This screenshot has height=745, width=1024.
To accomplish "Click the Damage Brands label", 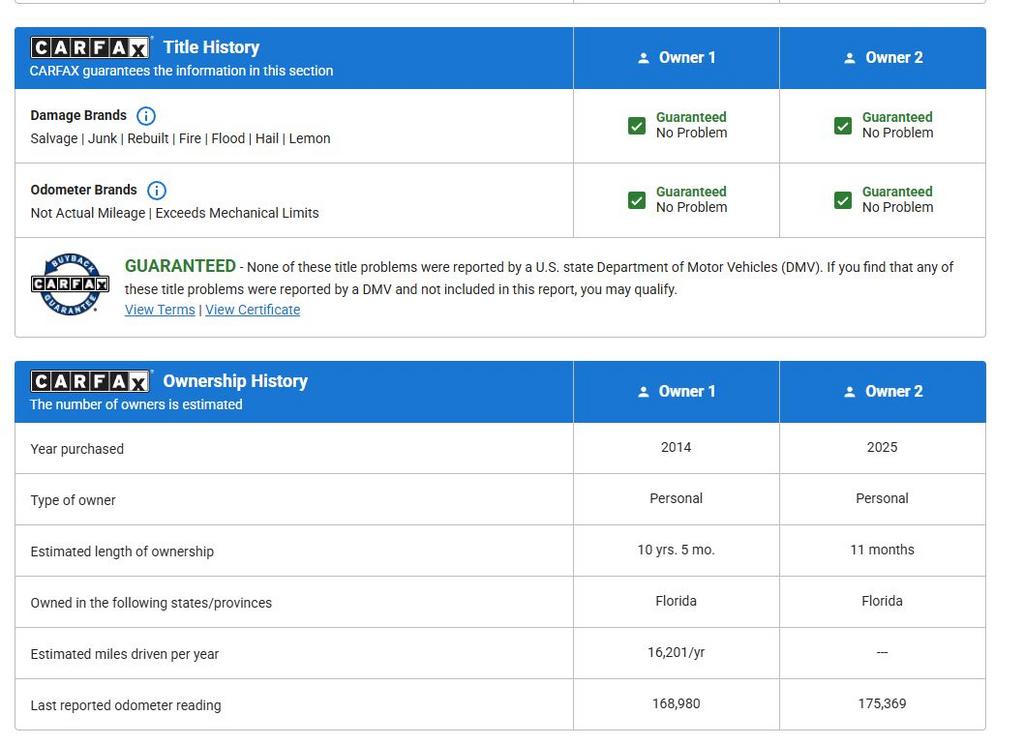I will pos(78,116).
